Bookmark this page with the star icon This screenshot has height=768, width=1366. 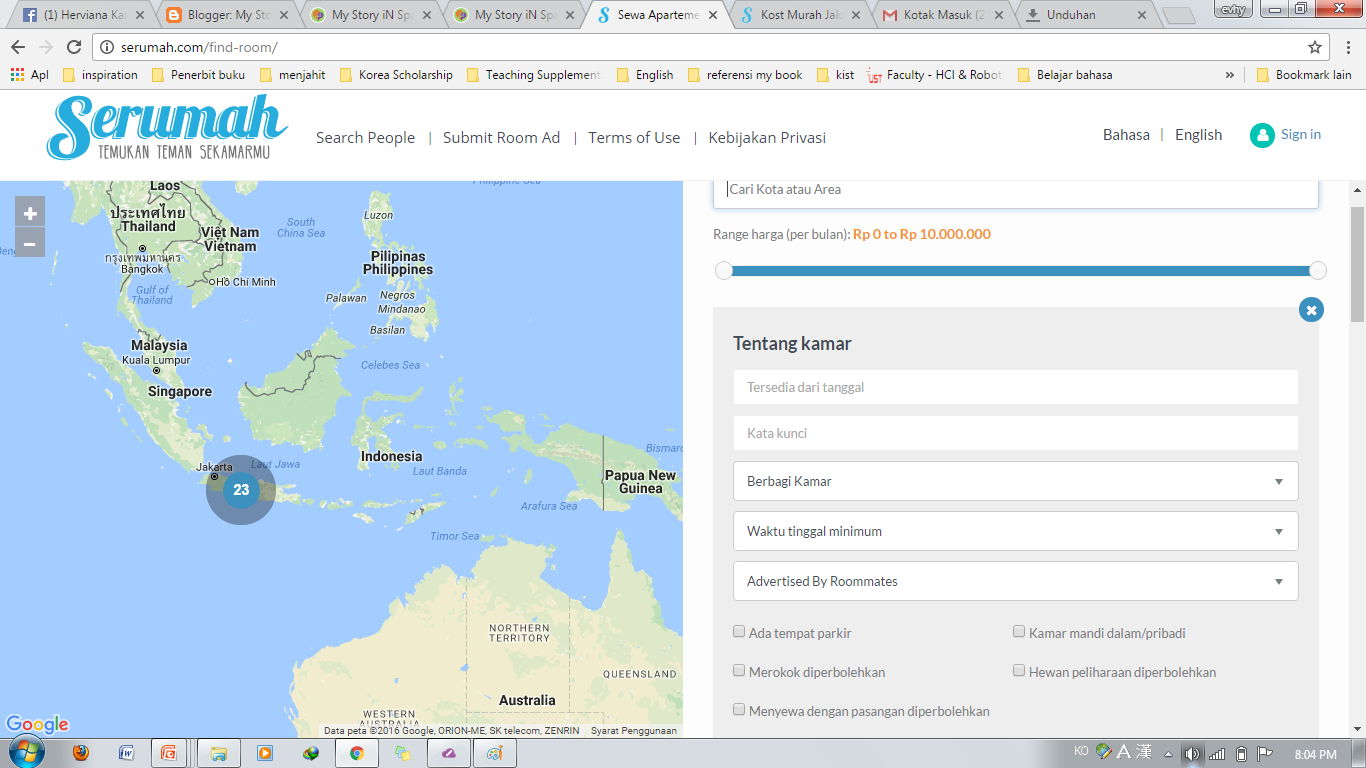pos(1315,47)
